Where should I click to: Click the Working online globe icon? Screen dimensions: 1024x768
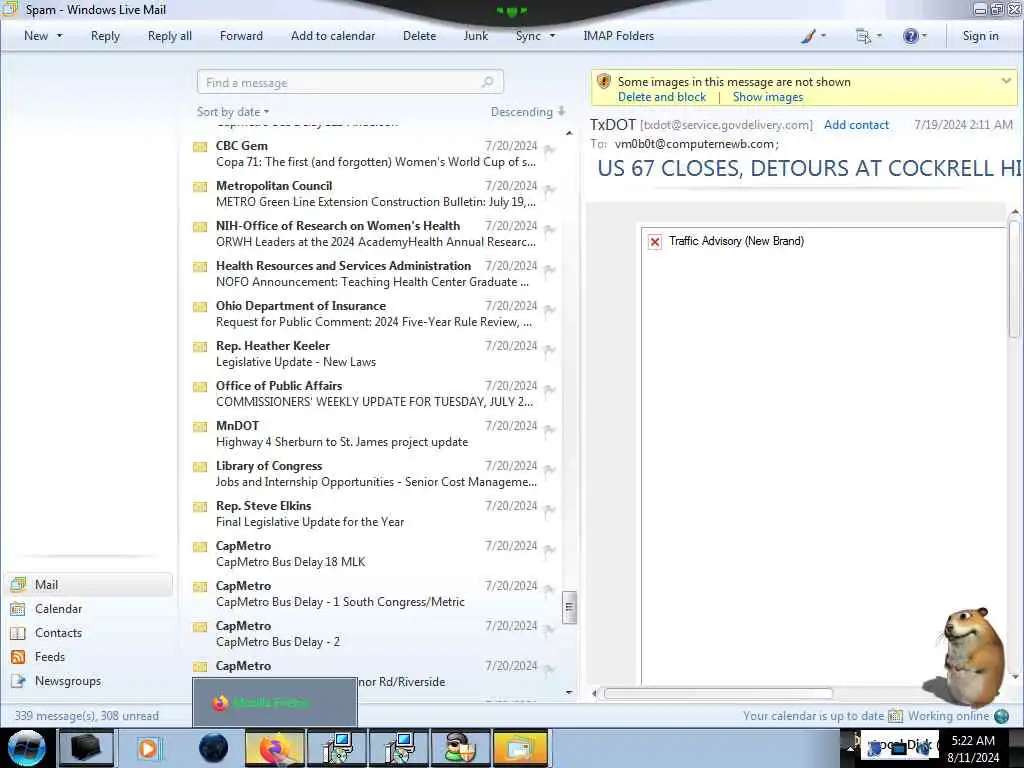click(1001, 716)
